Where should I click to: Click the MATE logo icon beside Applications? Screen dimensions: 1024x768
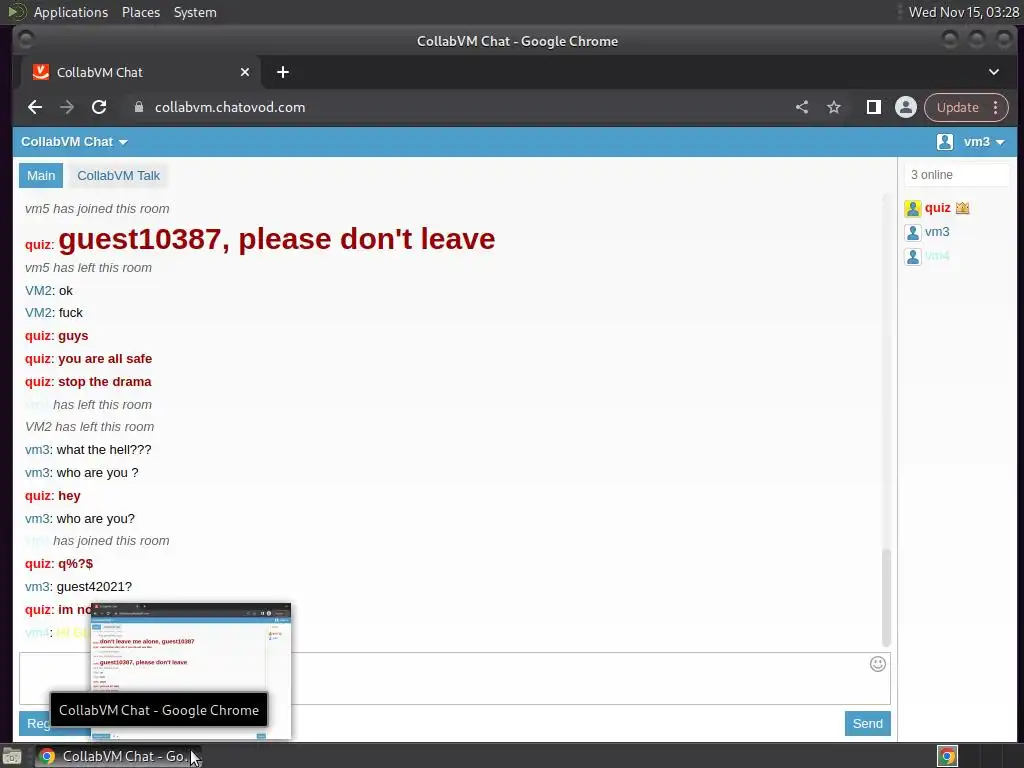(x=16, y=12)
